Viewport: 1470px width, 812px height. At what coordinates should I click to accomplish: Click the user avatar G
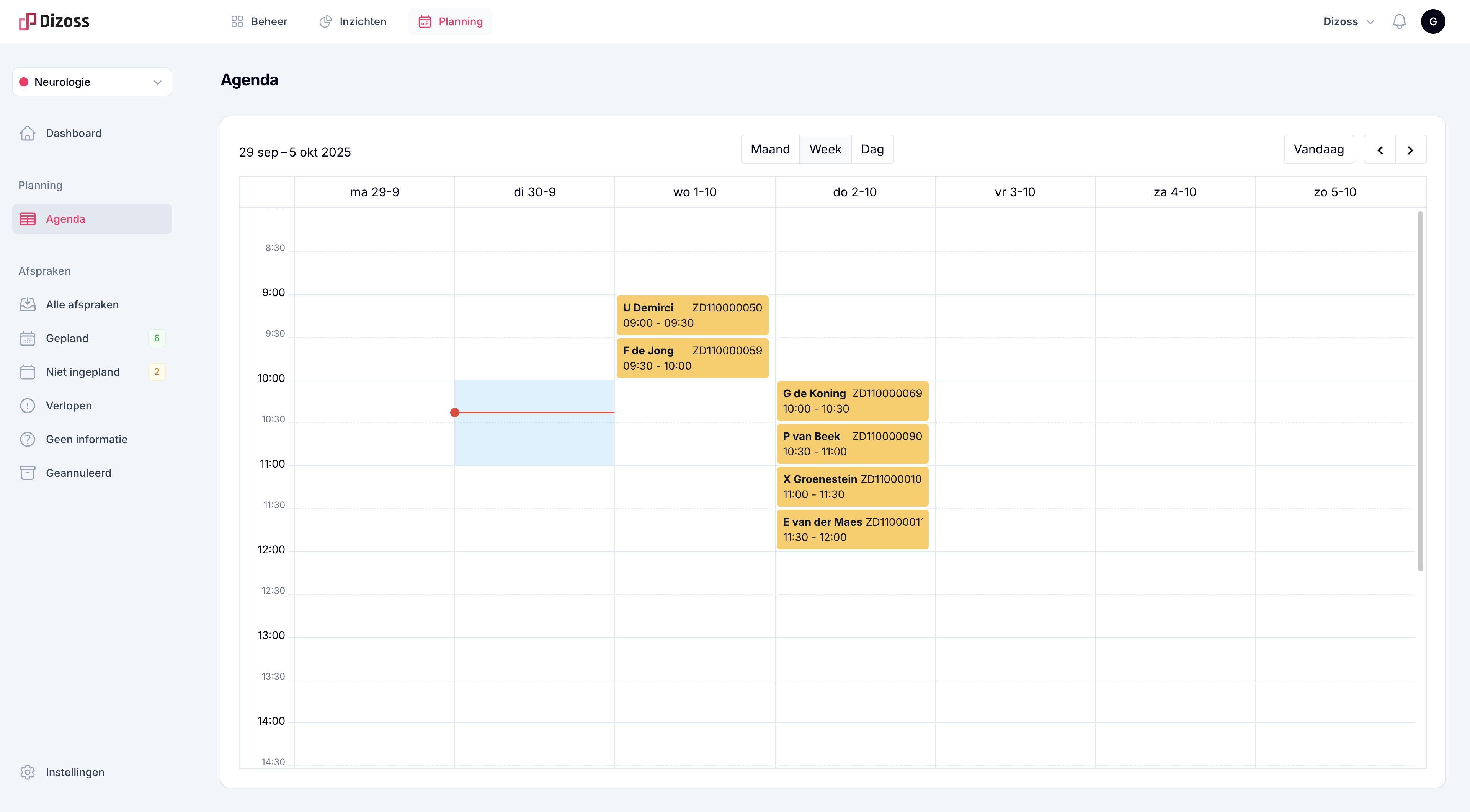[x=1432, y=22]
